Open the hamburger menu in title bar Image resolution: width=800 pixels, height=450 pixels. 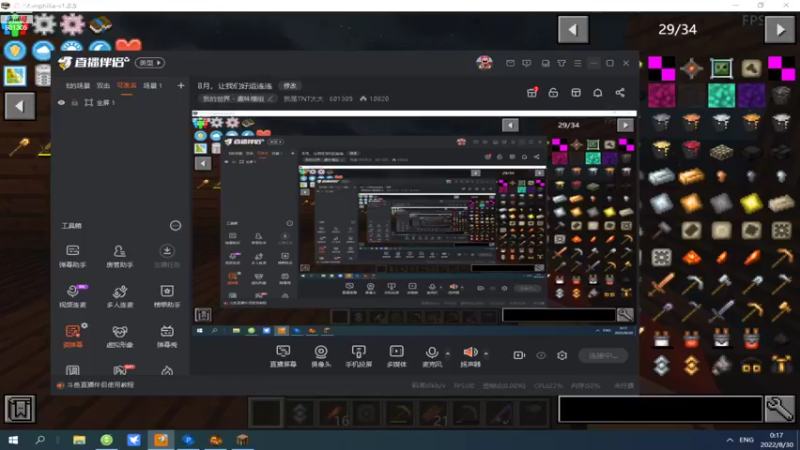pyautogui.click(x=578, y=63)
